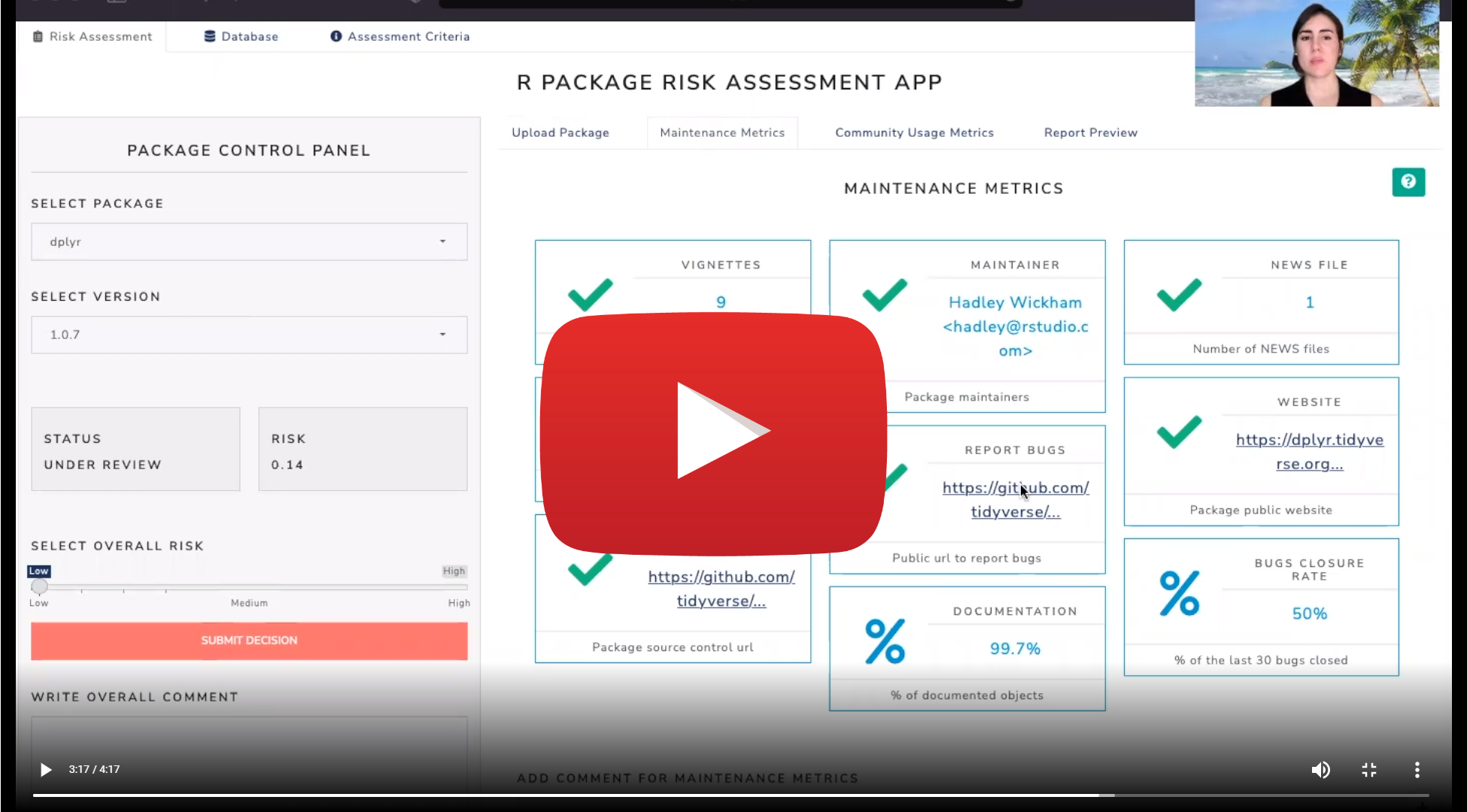This screenshot has width=1467, height=812.
Task: Play the video using the large red button
Action: coord(713,434)
